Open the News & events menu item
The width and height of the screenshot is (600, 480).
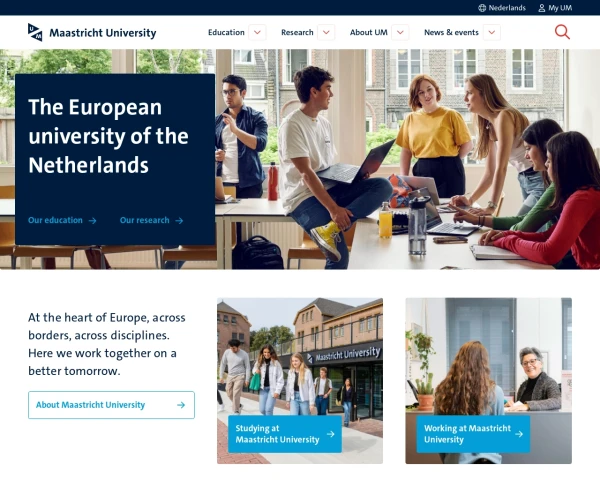(451, 32)
